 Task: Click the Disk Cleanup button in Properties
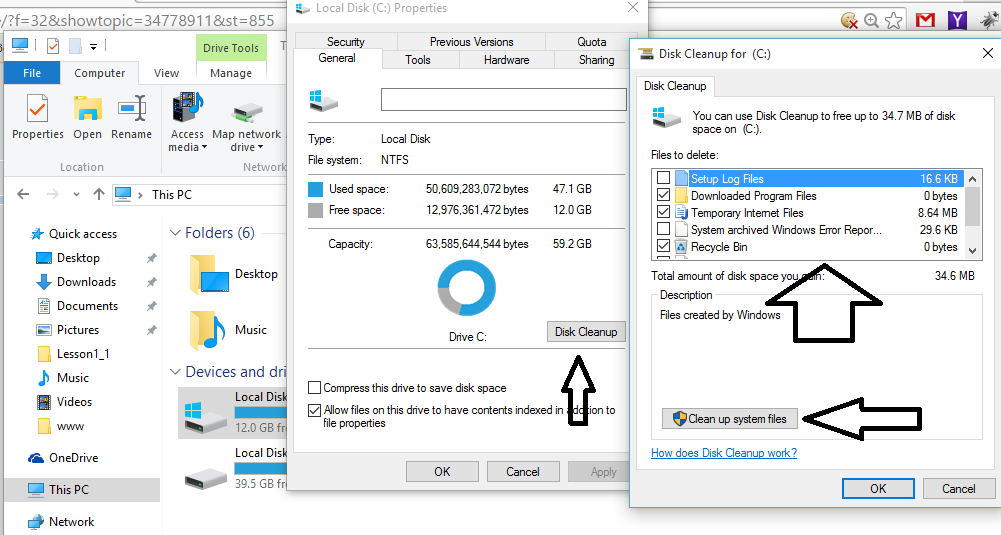point(586,332)
